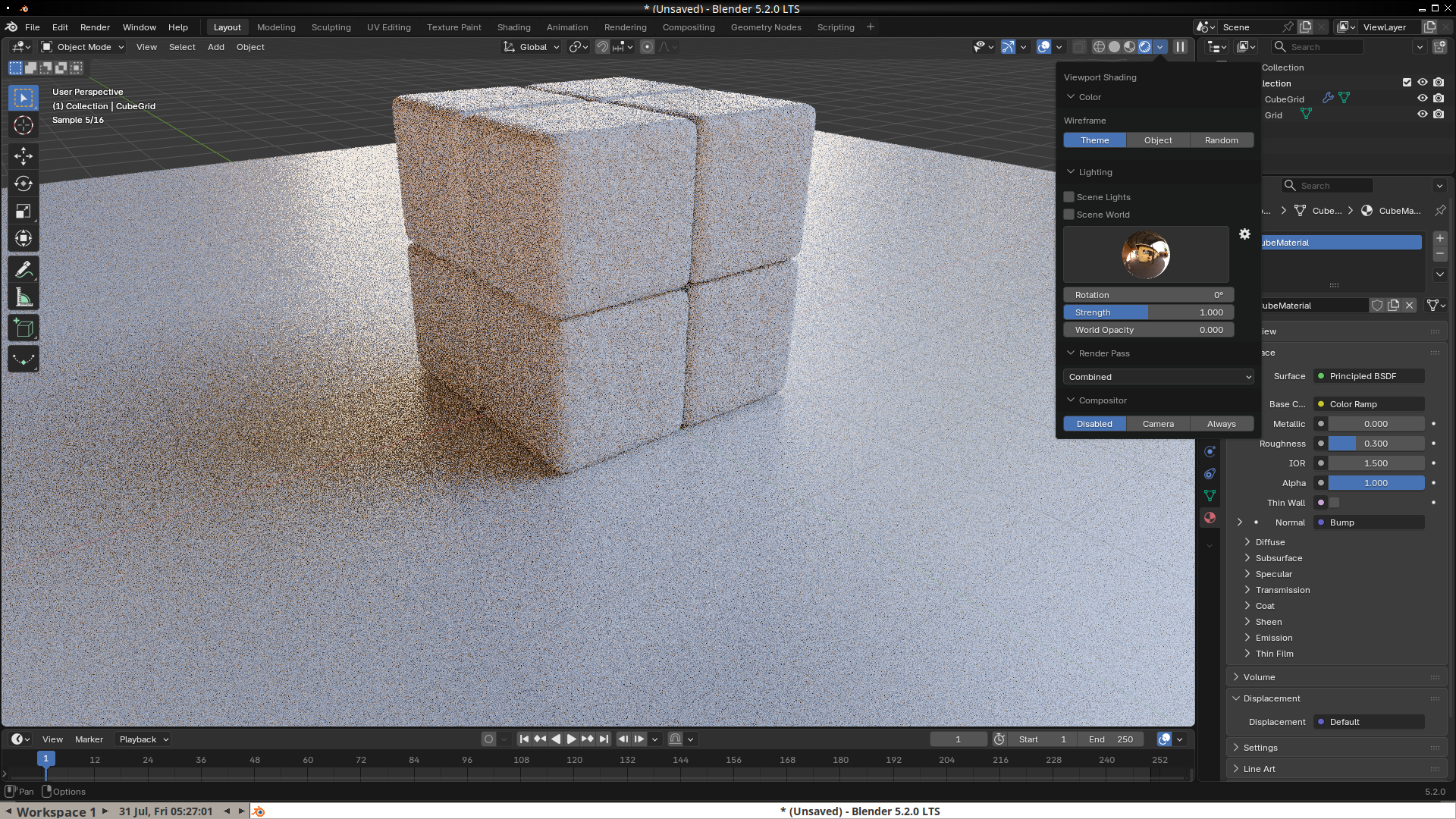Open the Combined render pass dropdown
This screenshot has width=1456, height=819.
1158,377
